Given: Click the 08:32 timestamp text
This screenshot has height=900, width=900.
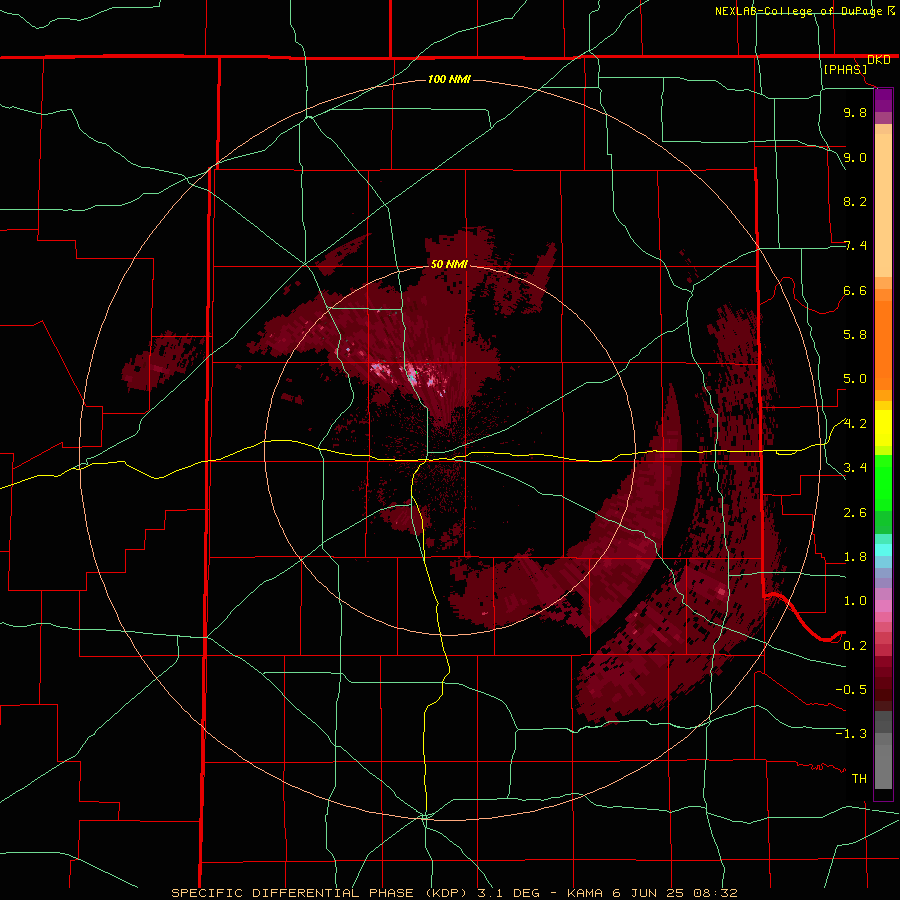Looking at the screenshot, I should 714,893.
